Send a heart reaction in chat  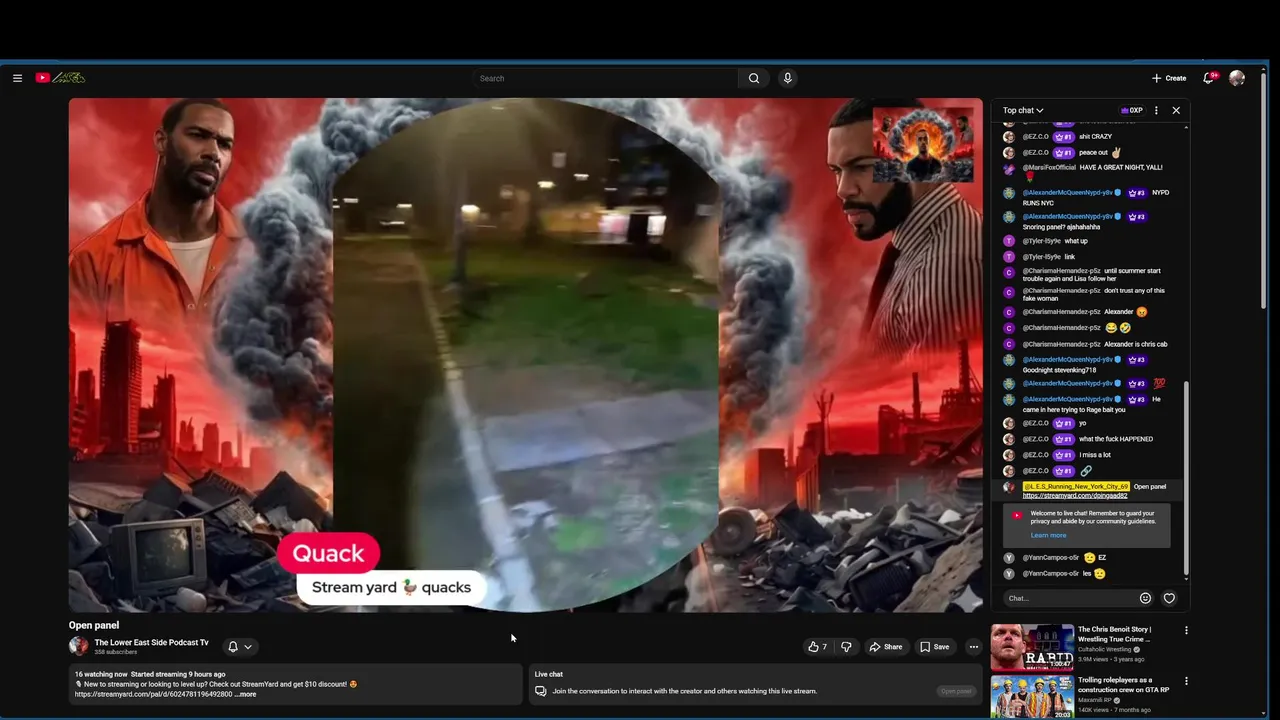[1169, 598]
